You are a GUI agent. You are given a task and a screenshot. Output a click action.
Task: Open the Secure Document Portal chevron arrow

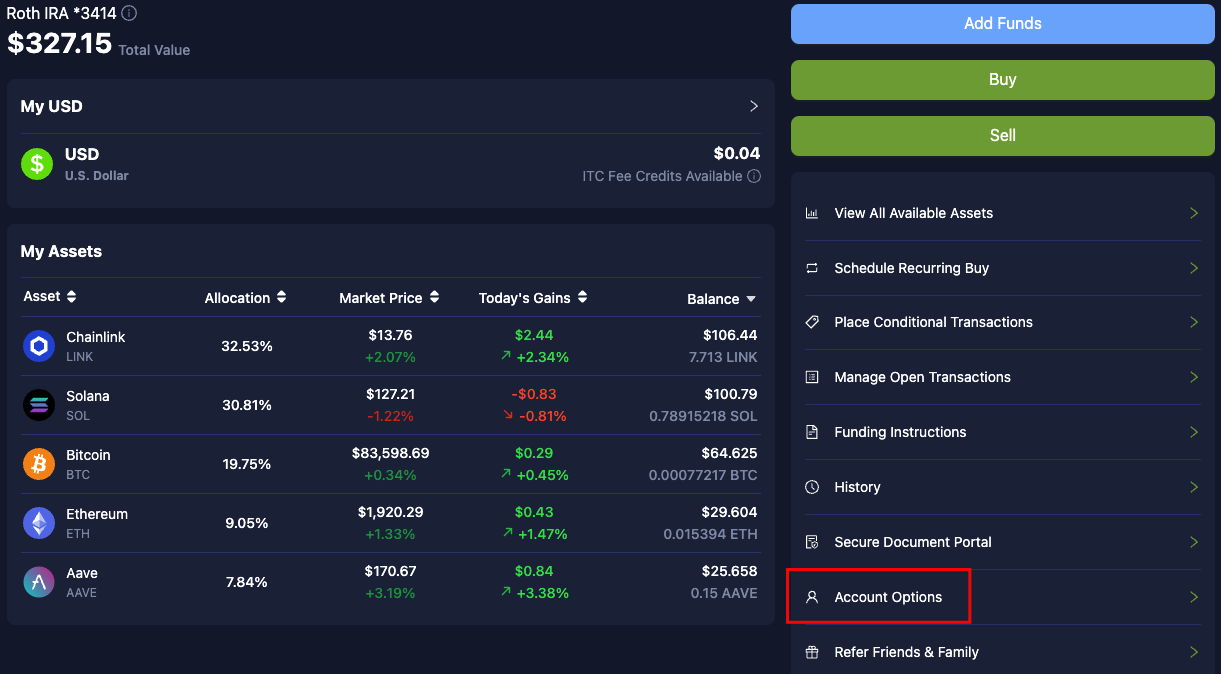[1193, 542]
